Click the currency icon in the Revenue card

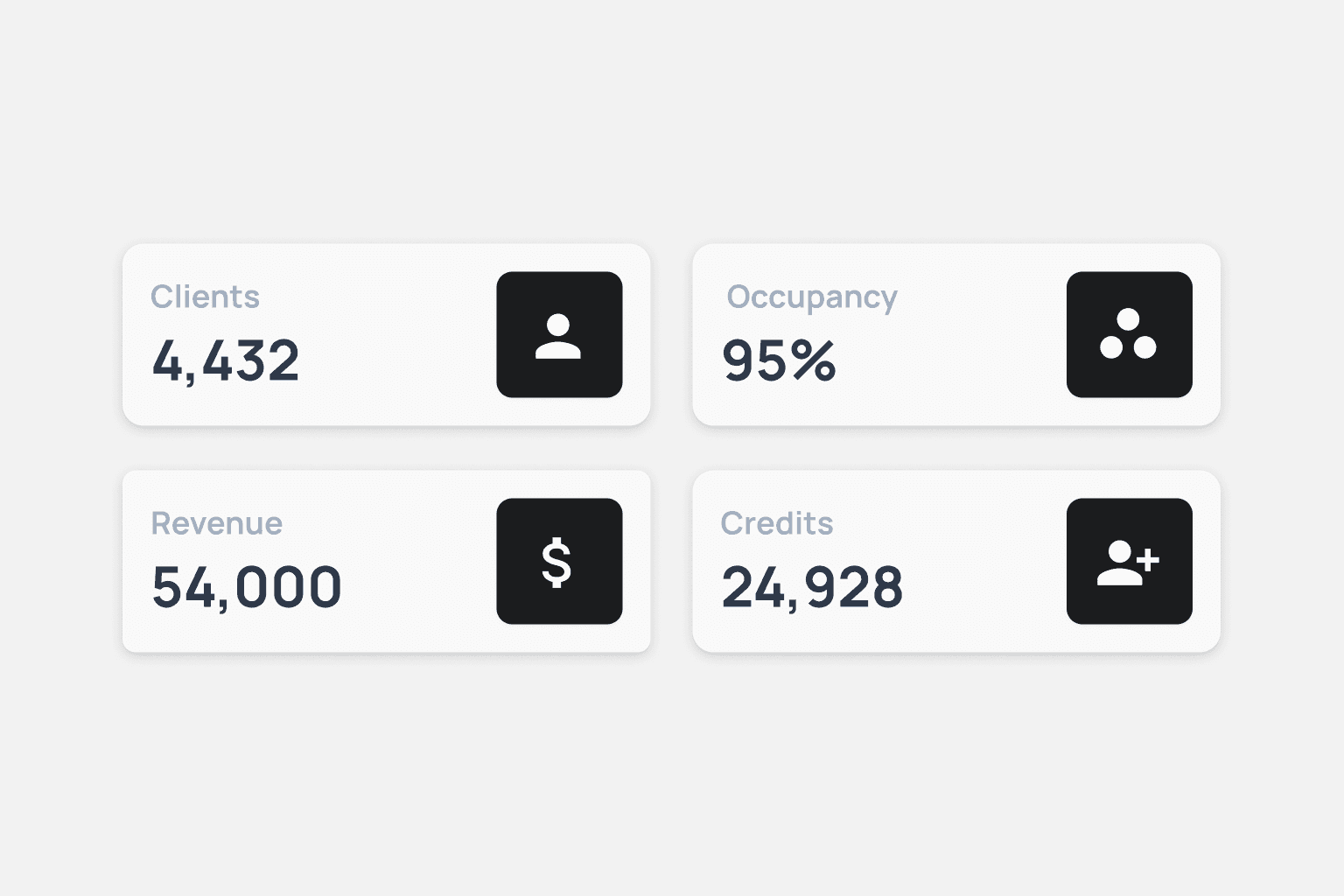click(x=559, y=561)
